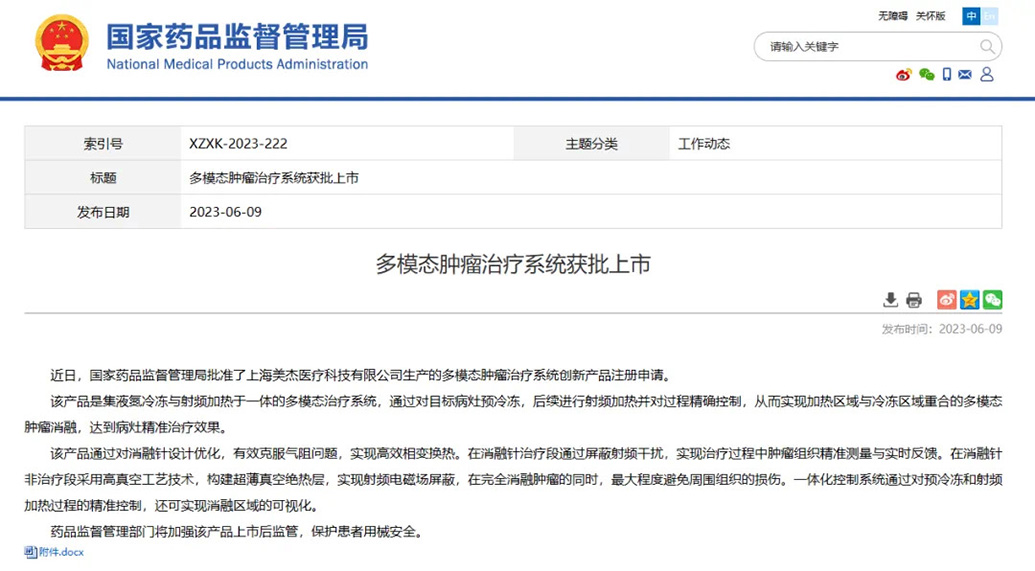Click National Medical Products Administration subtitle

pos(238,64)
